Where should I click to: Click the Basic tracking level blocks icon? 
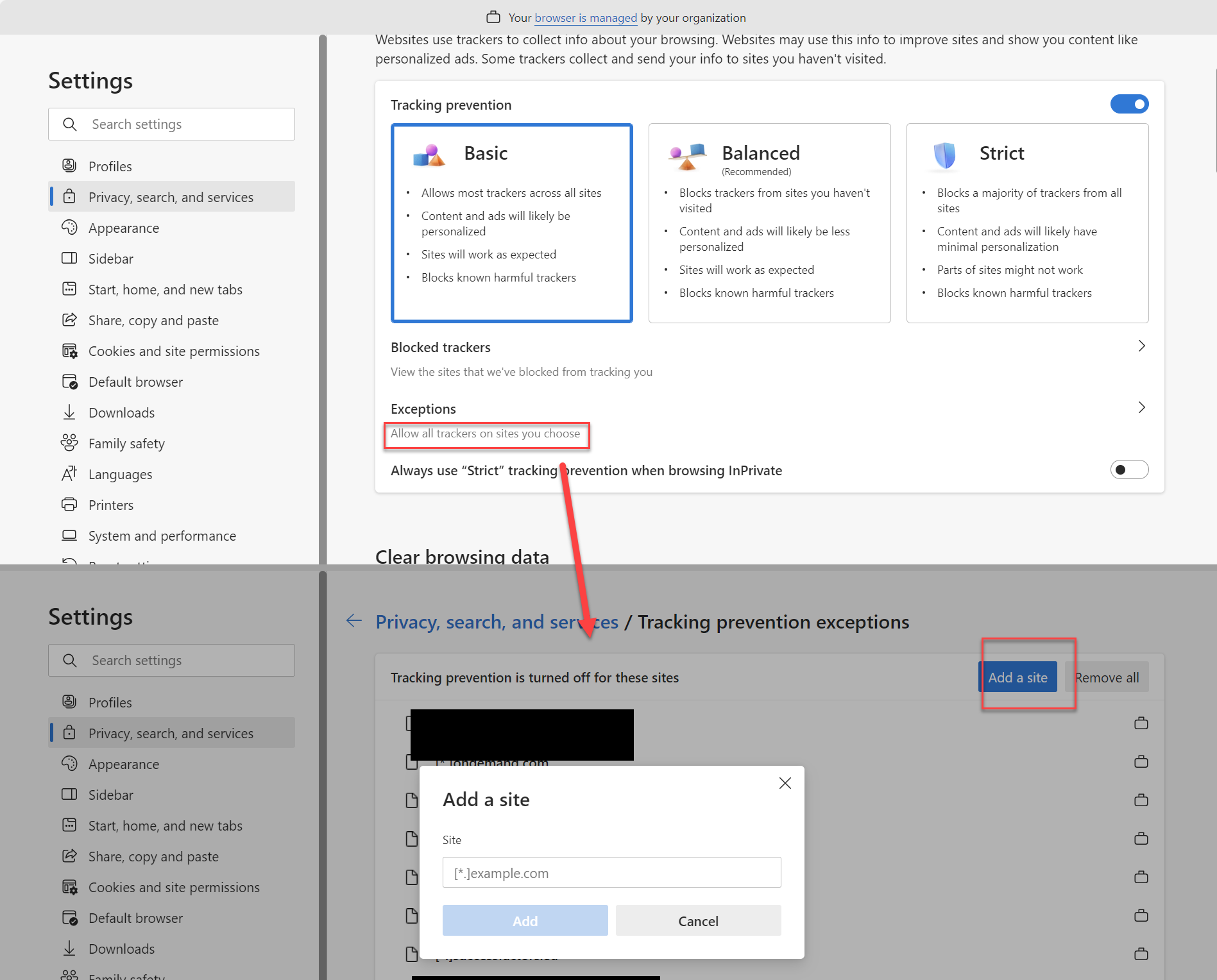click(x=429, y=155)
